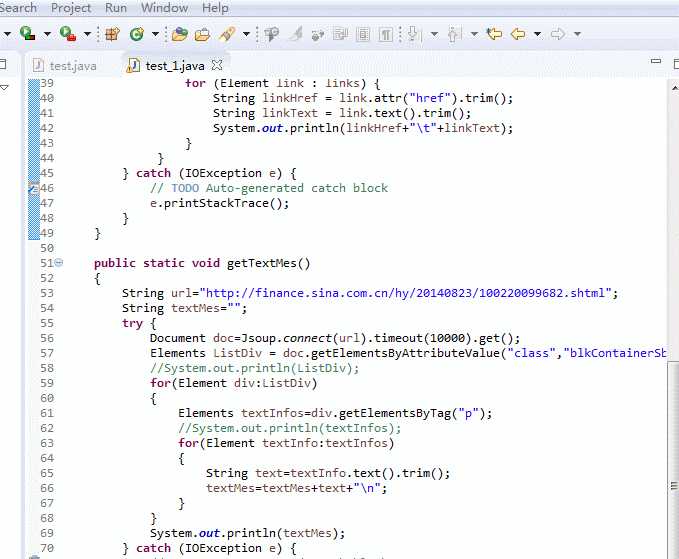Image resolution: width=679 pixels, height=559 pixels.
Task: Open the Search dropdown arrow
Action: 246,34
